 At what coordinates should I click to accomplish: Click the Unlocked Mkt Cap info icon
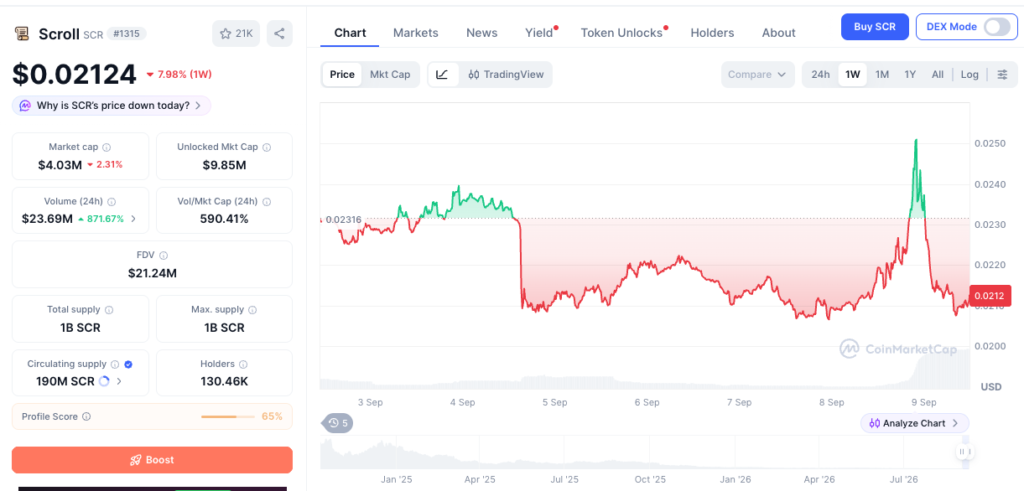[x=267, y=148]
